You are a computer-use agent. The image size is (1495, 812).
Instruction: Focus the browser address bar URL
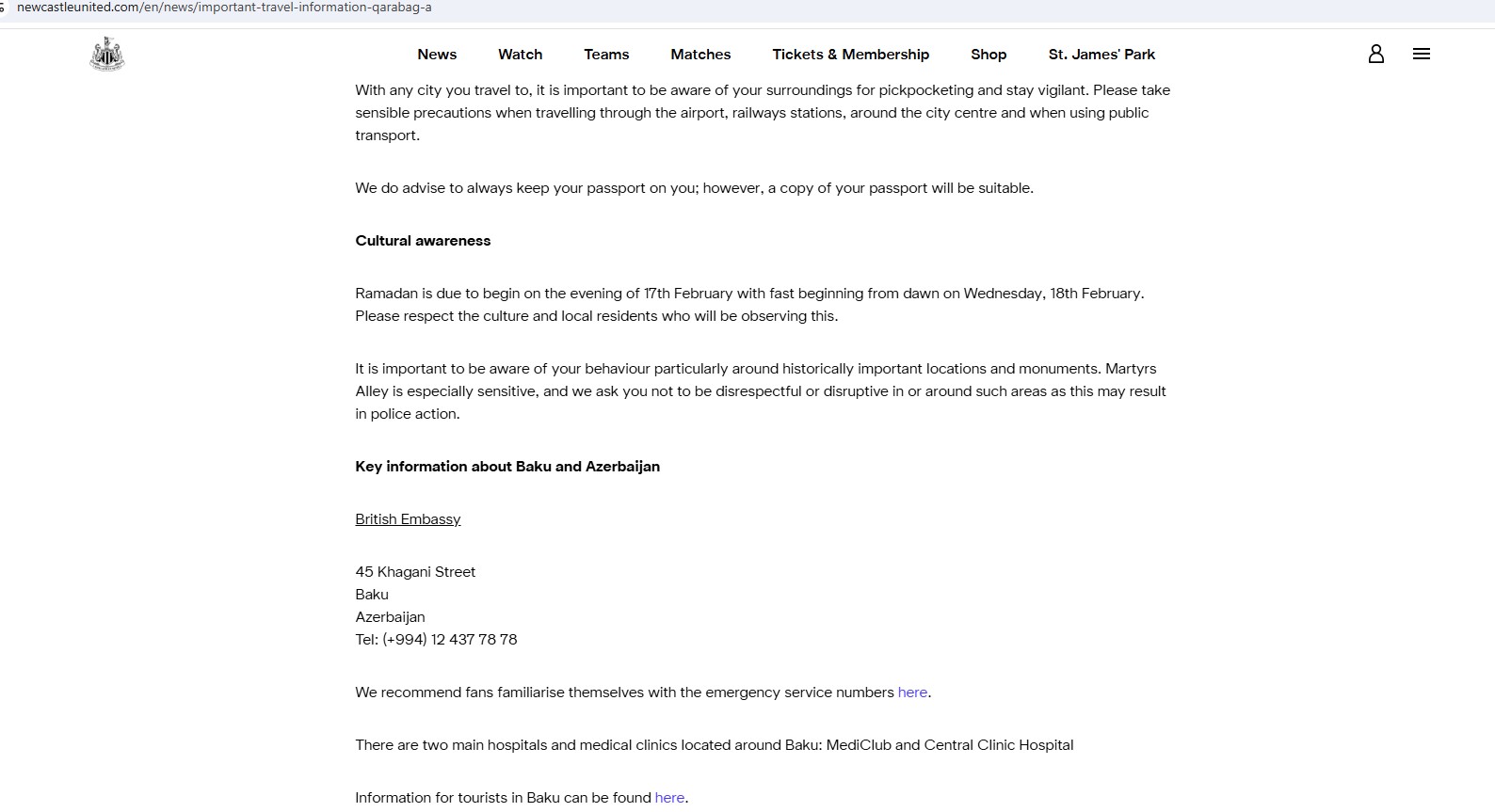pos(224,8)
